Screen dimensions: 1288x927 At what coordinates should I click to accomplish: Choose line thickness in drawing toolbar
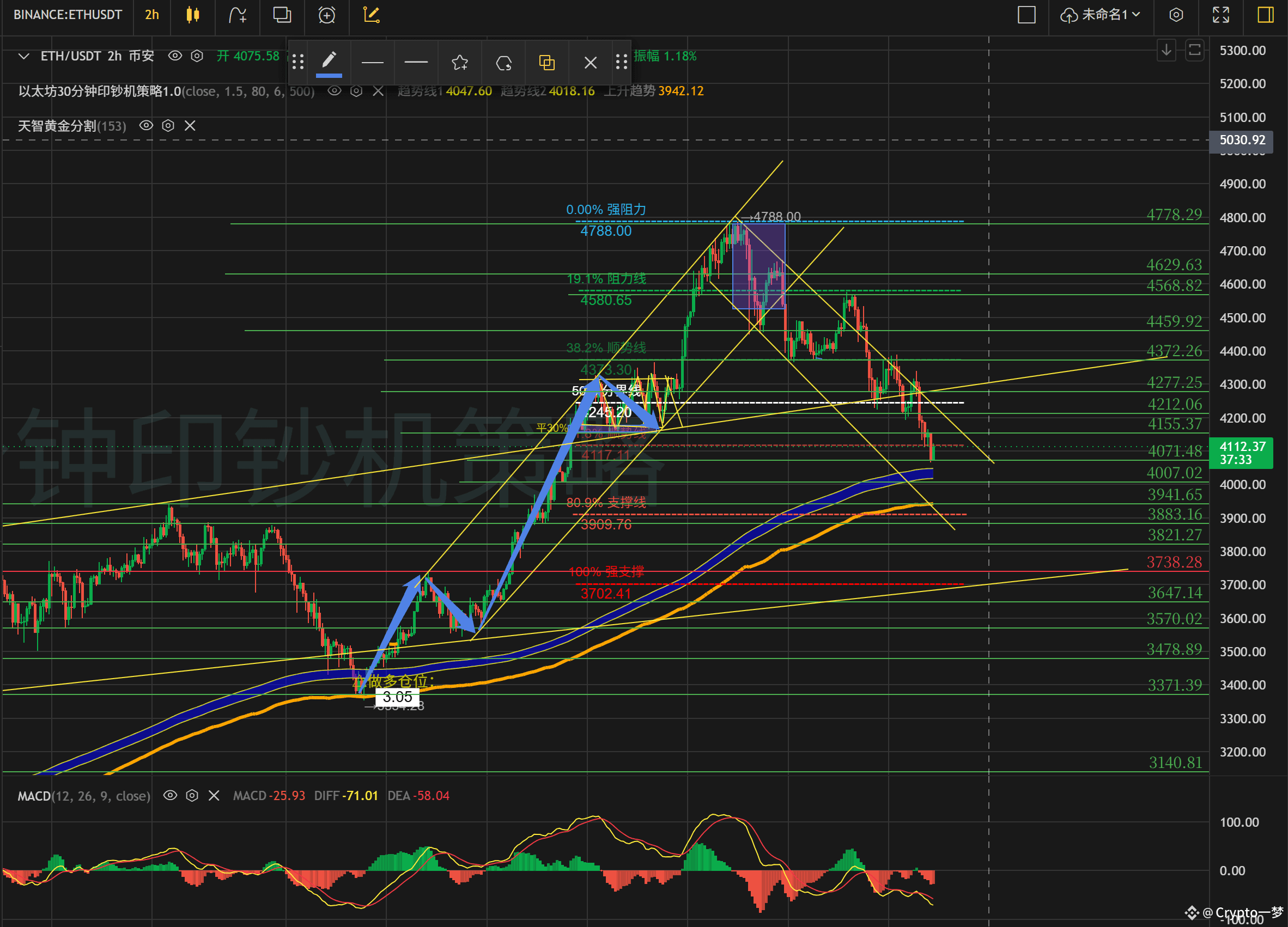tap(373, 62)
